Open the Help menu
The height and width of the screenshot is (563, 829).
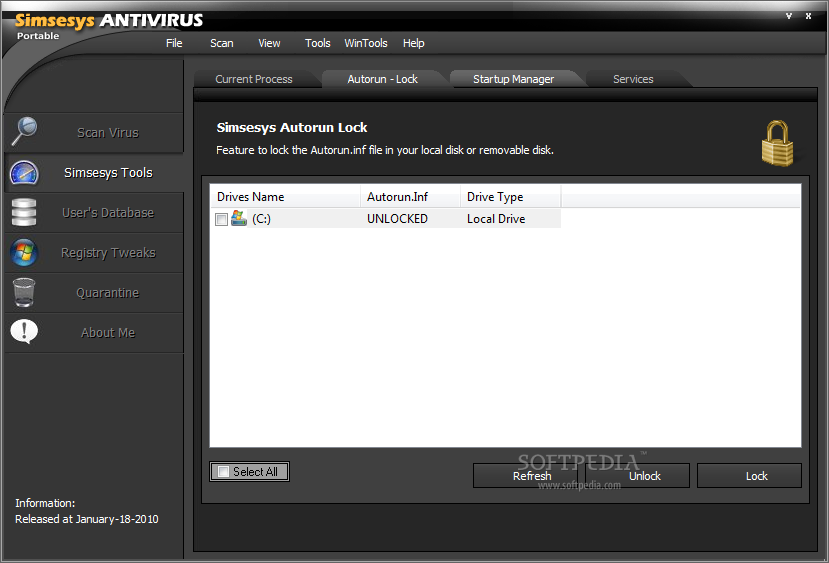[413, 43]
